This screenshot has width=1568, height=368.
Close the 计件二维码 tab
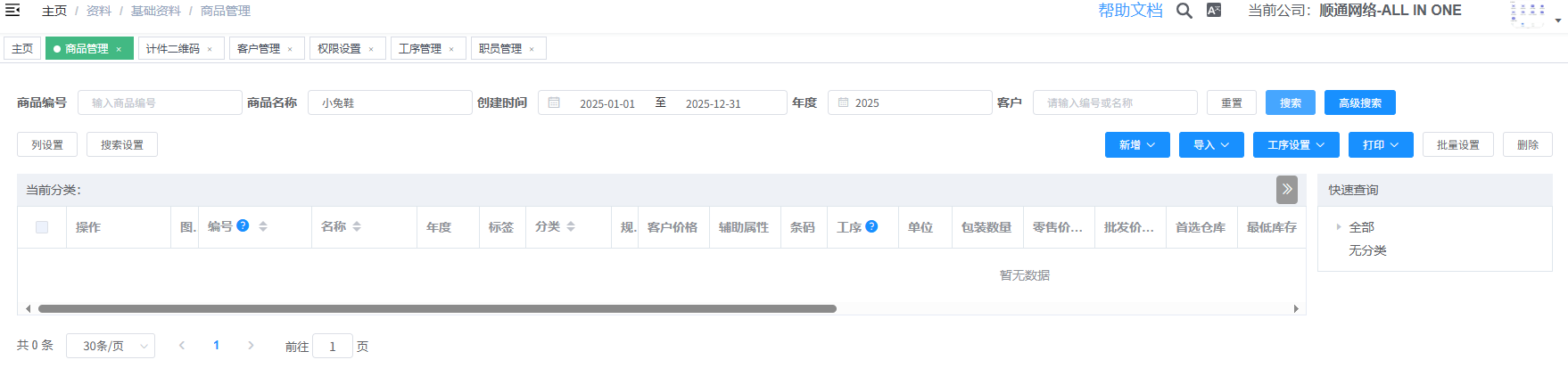(210, 49)
